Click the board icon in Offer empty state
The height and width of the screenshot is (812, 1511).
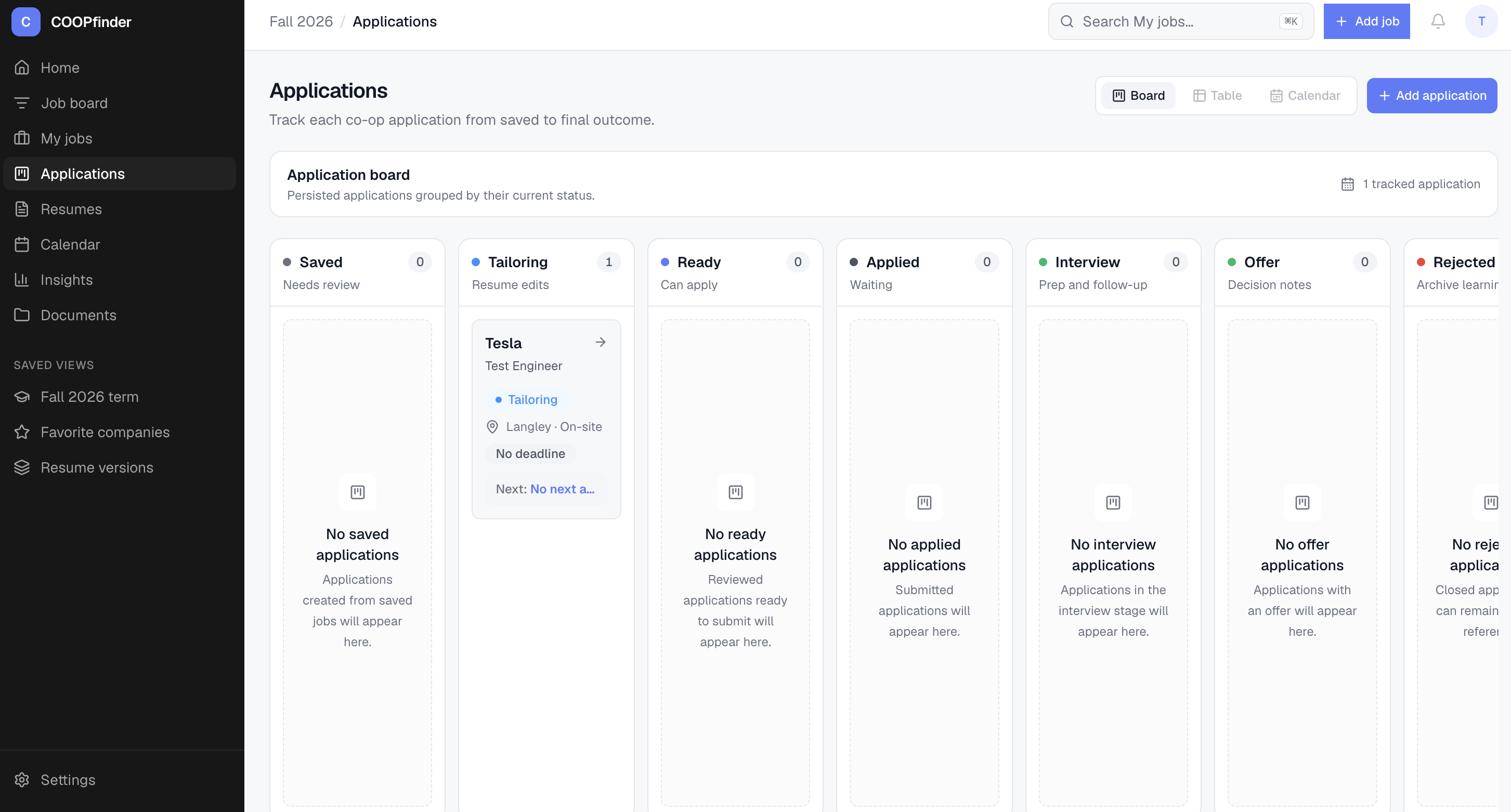1301,503
